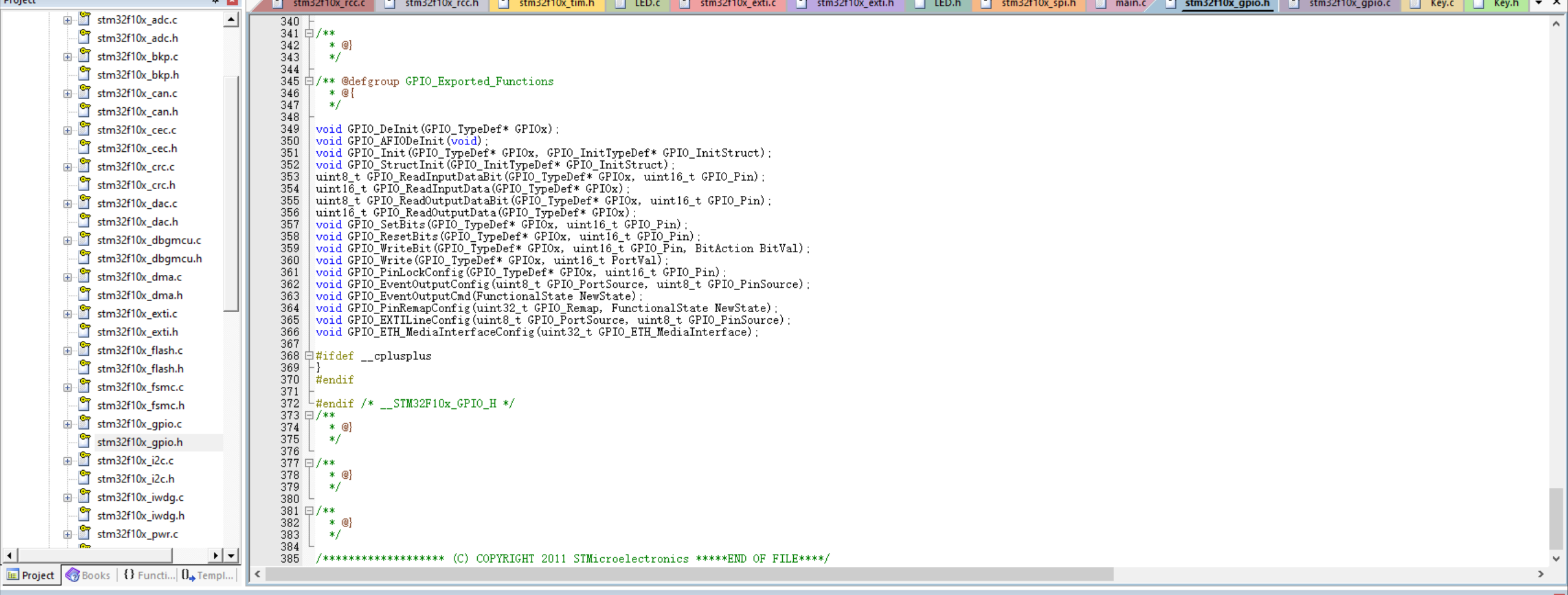Click the file icon beside stm32f10x_i2c.h
This screenshot has height=595, width=1568.
tap(85, 478)
